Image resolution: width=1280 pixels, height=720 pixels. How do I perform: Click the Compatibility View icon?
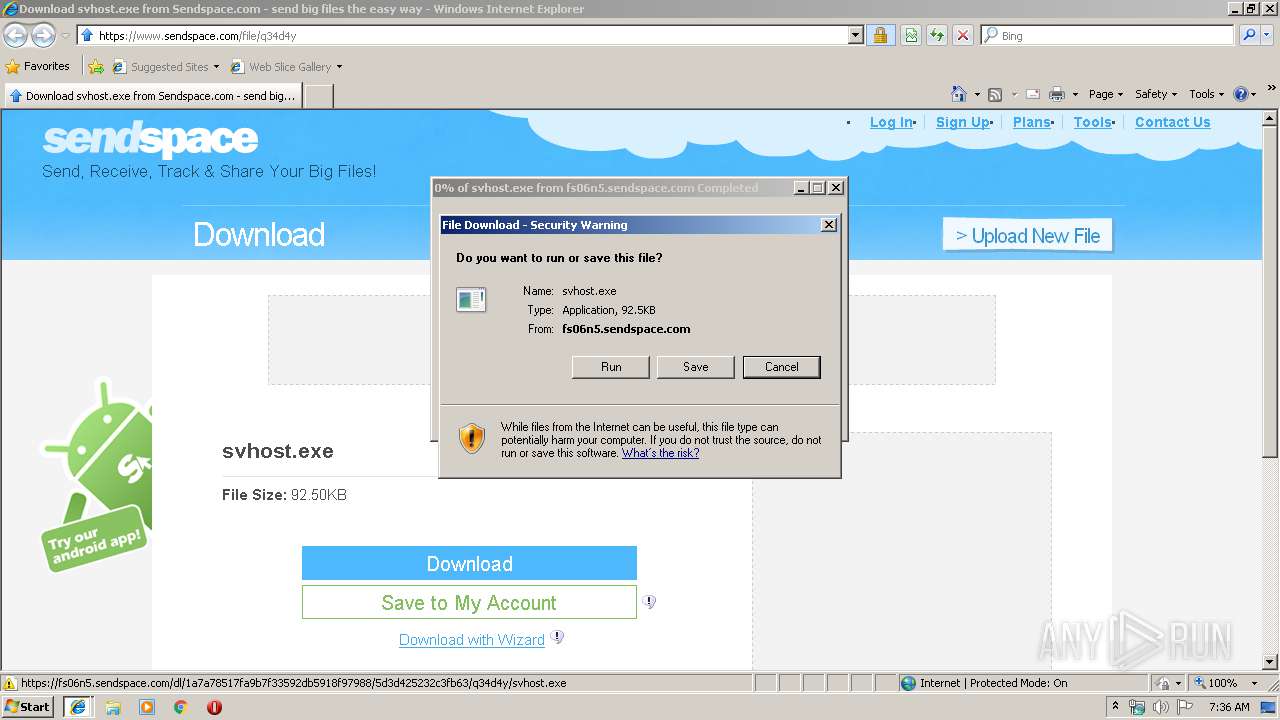click(911, 35)
